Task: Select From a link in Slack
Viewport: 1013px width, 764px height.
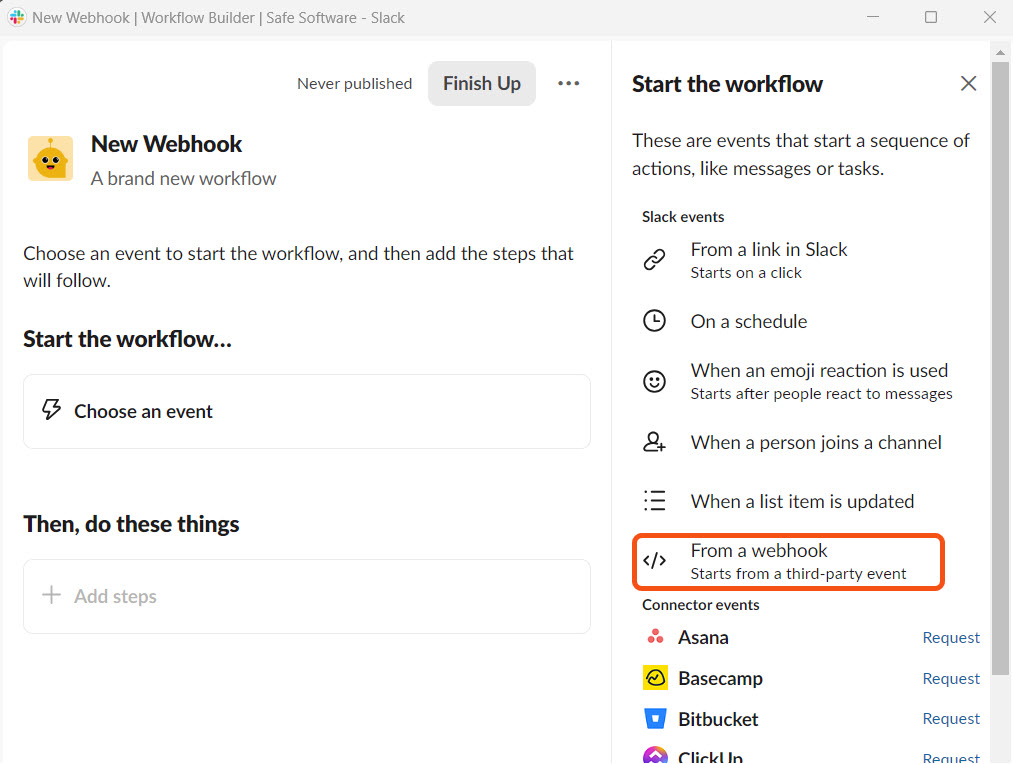Action: (x=788, y=260)
